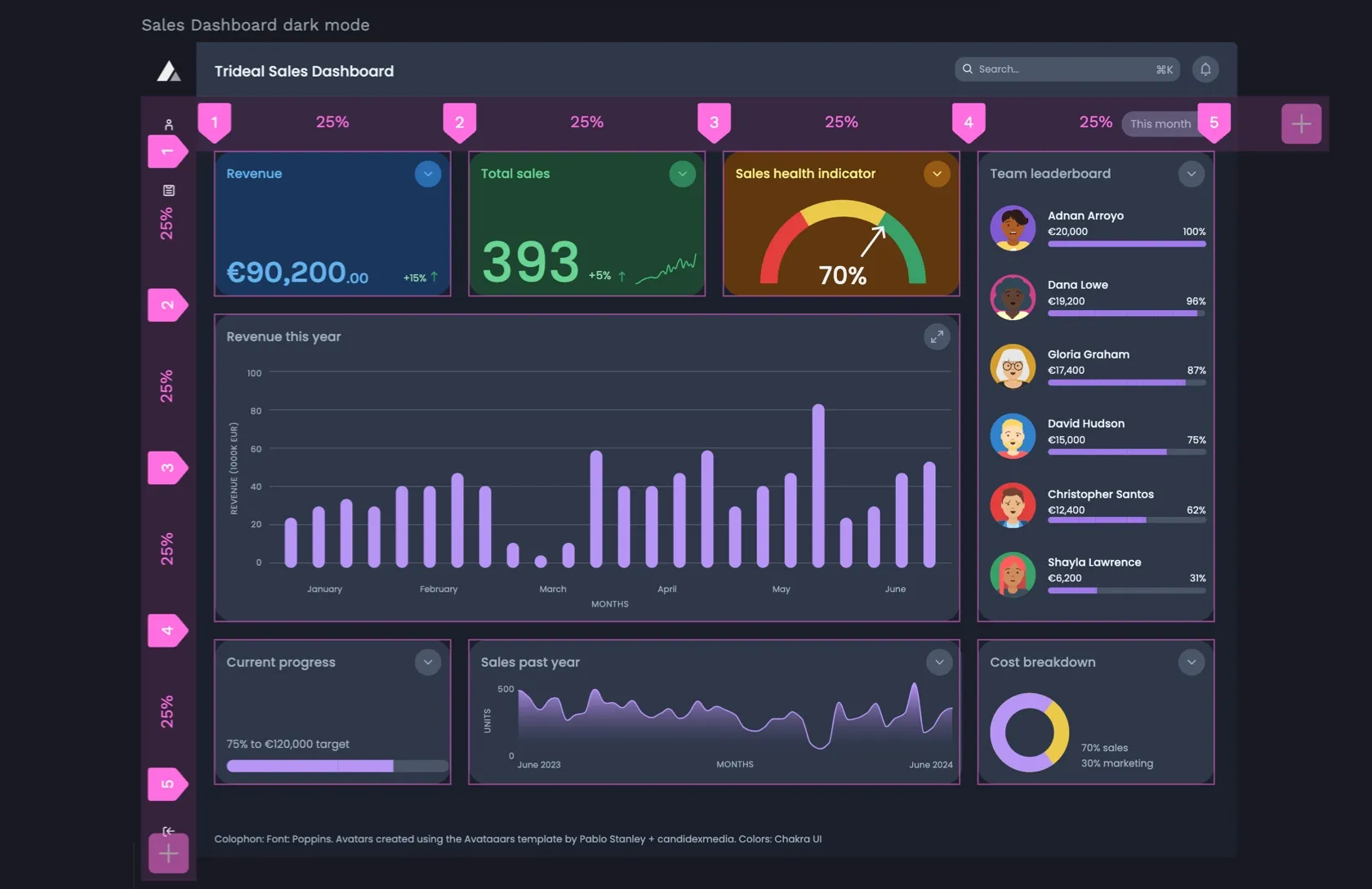Expand the Revenue this year chart fullscreen

click(937, 336)
